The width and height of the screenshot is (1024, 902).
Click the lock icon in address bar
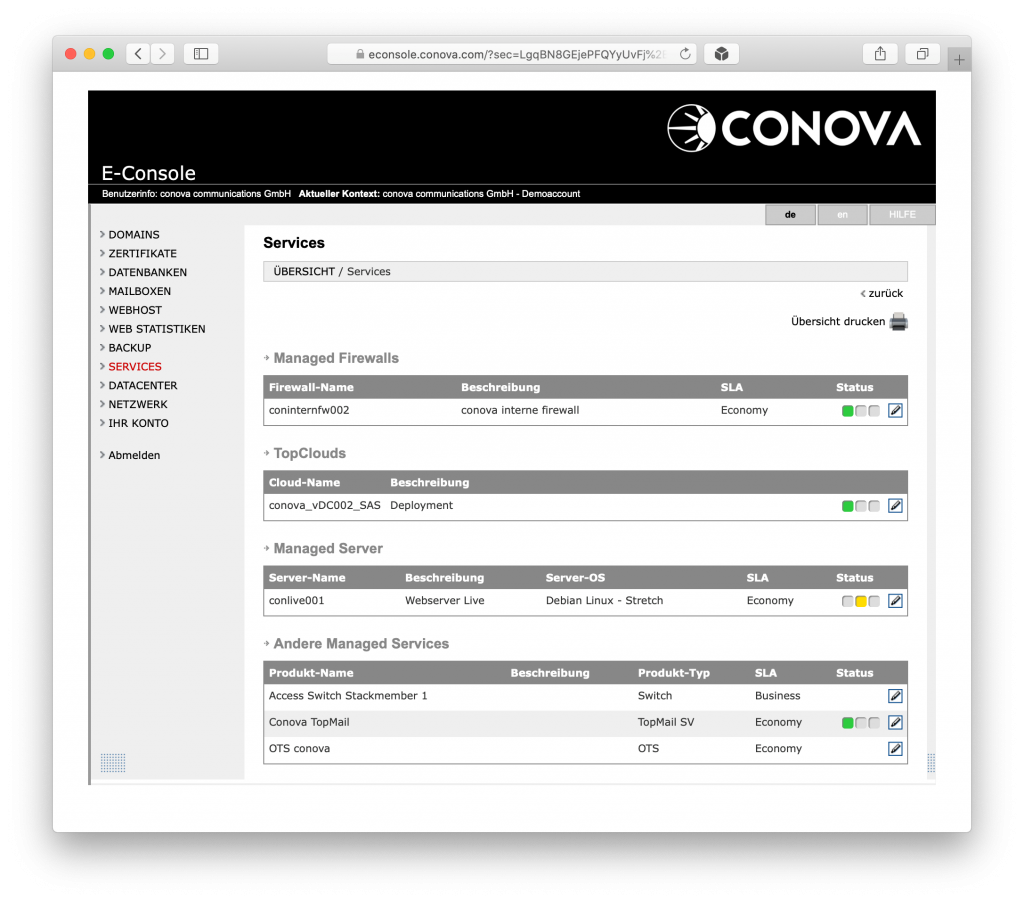pyautogui.click(x=360, y=54)
